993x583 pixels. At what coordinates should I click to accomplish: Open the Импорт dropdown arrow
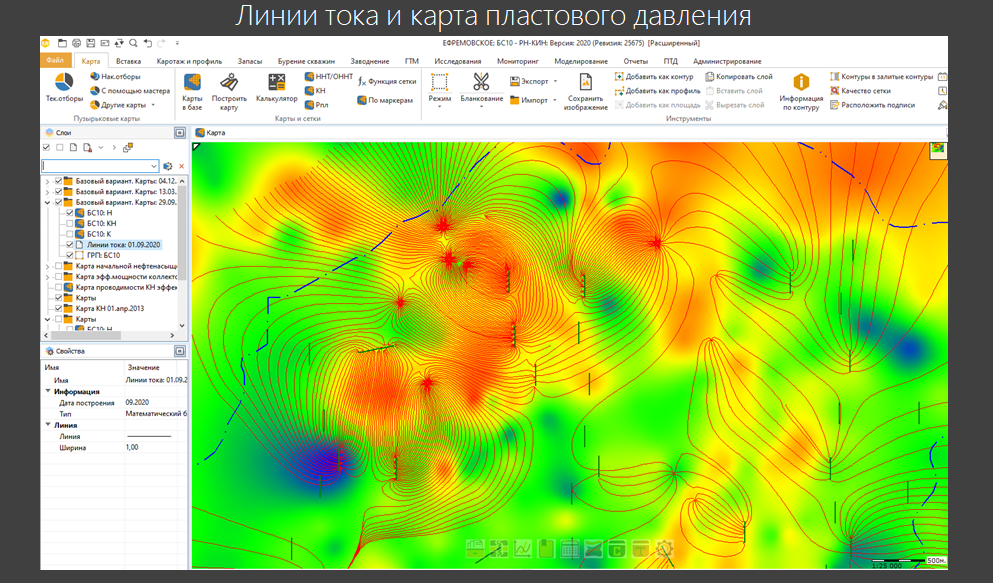click(555, 100)
